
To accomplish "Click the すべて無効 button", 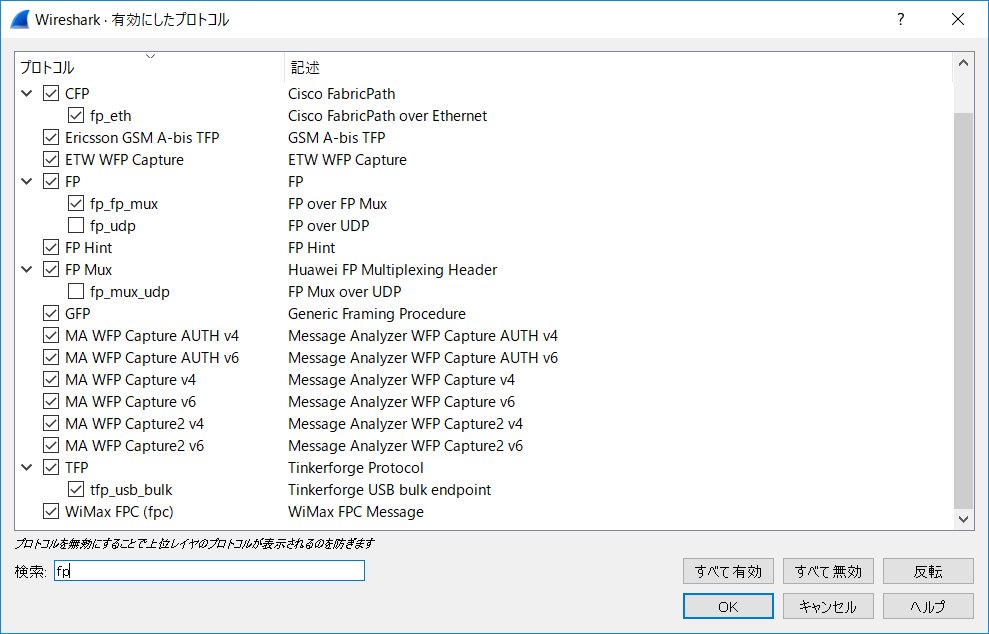I will click(x=828, y=572).
